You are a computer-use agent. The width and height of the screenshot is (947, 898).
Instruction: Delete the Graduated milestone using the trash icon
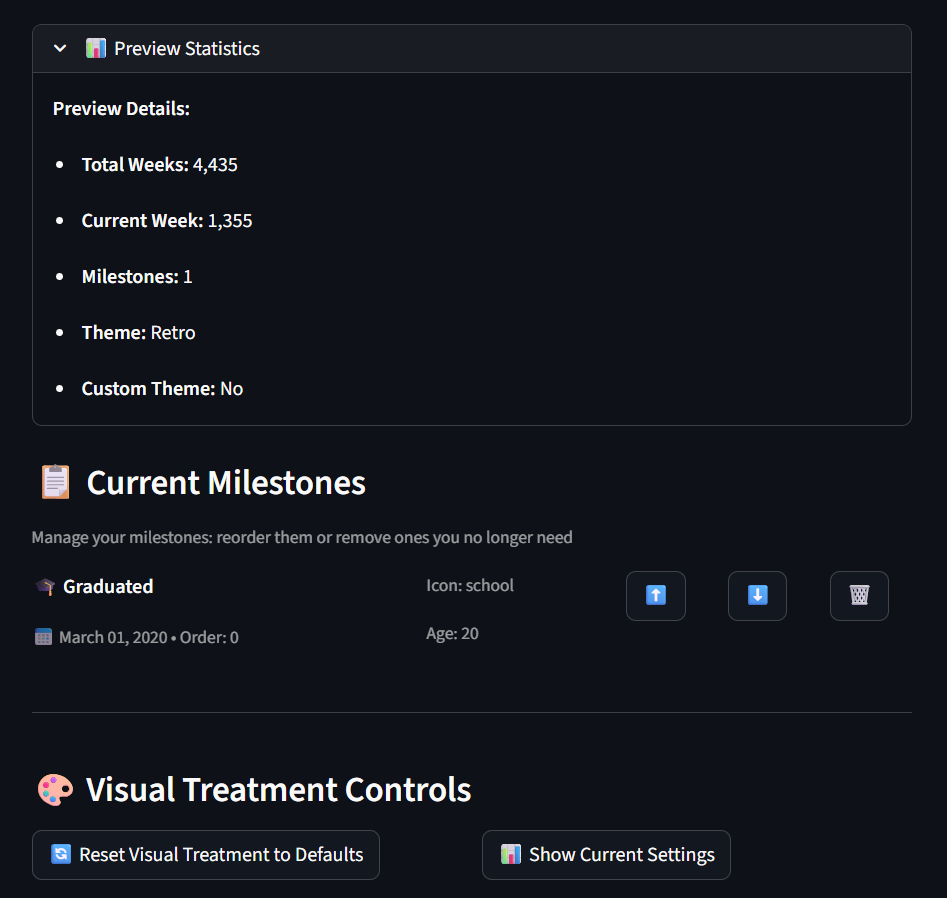click(x=859, y=595)
